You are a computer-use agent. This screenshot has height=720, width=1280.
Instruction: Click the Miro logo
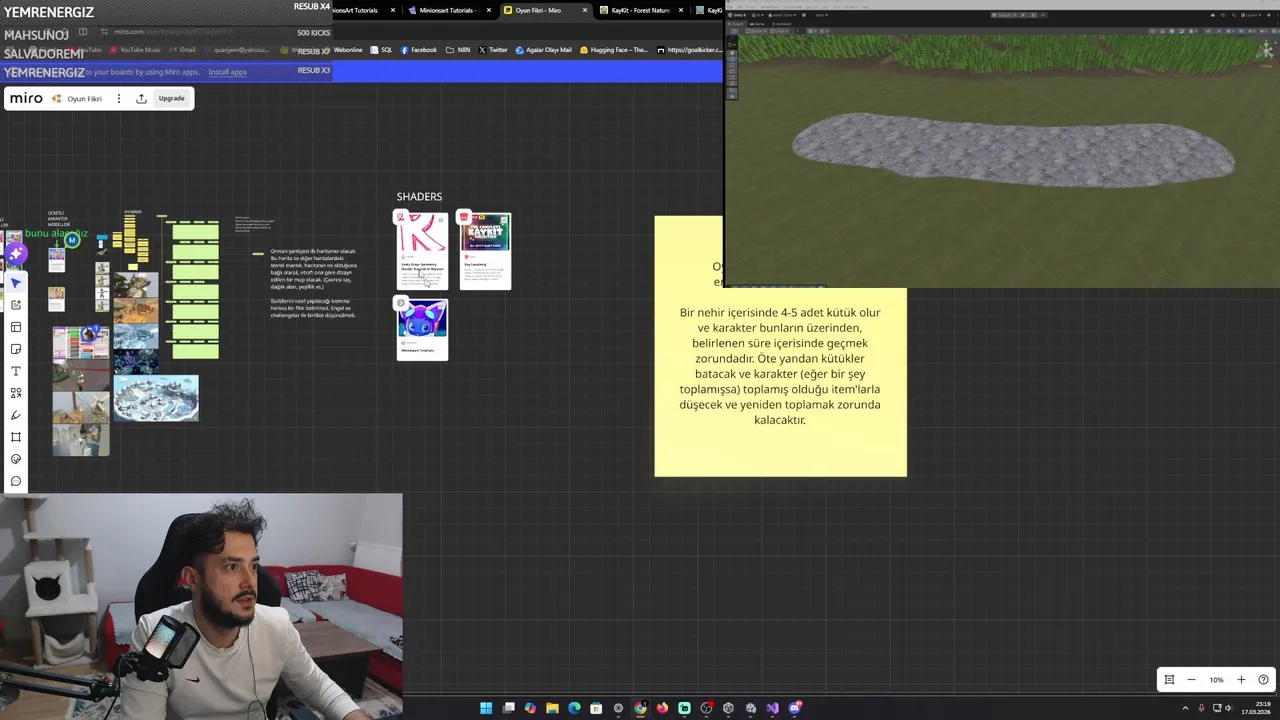coord(26,98)
